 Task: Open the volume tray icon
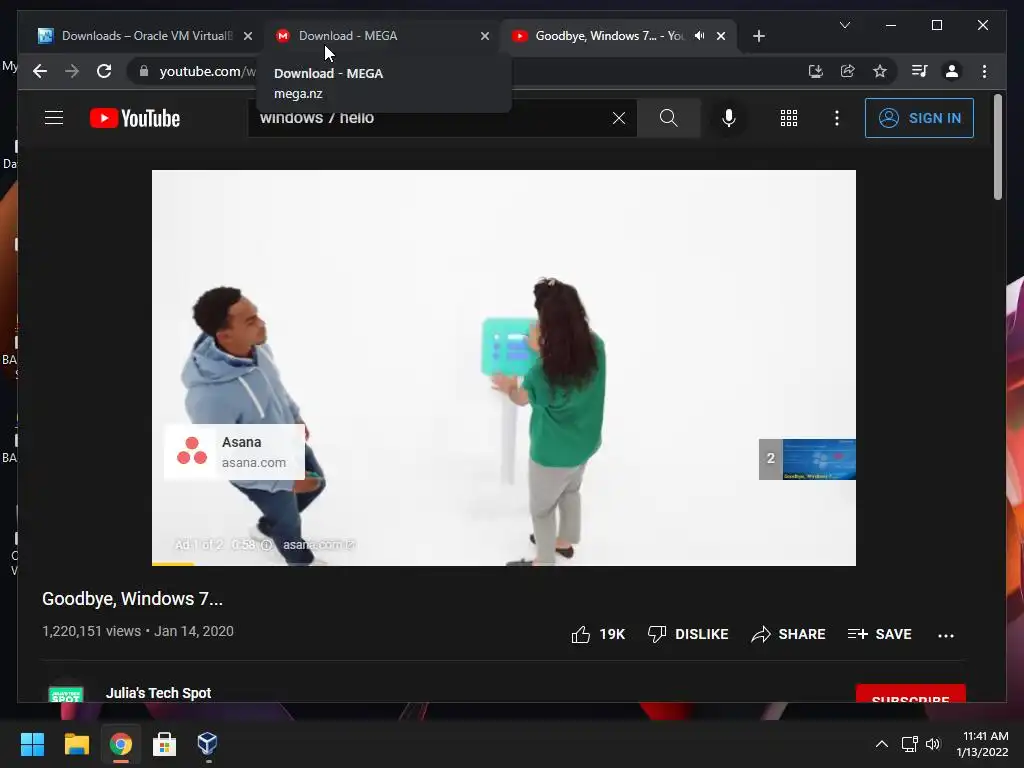[933, 744]
